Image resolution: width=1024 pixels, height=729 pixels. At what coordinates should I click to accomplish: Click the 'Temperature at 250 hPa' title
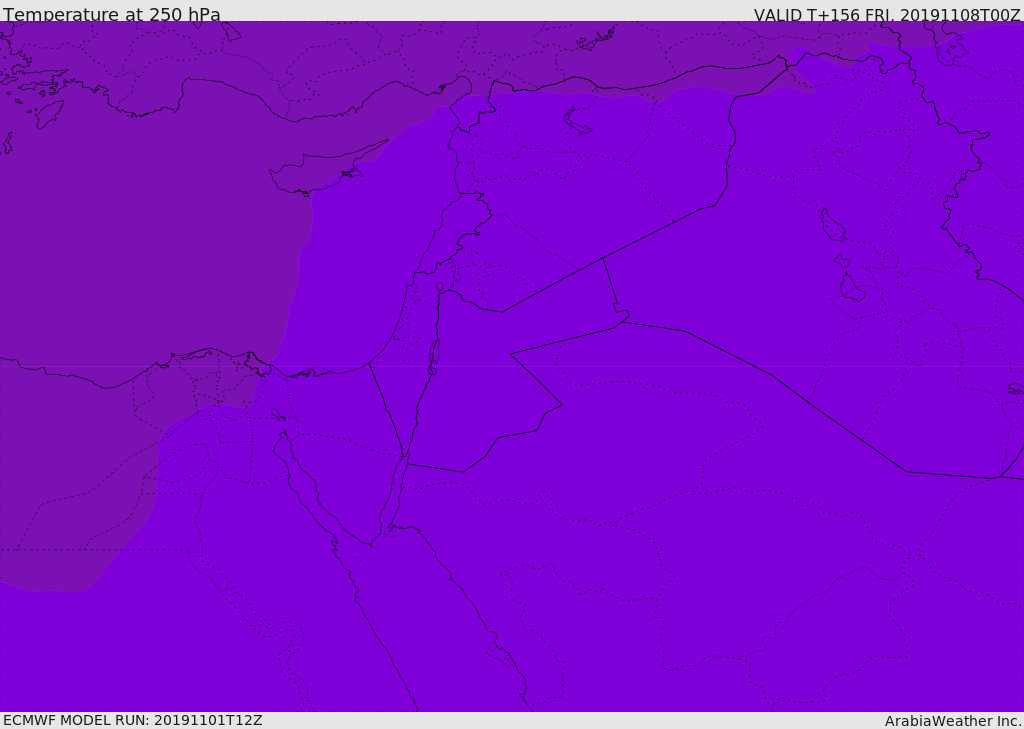point(112,14)
